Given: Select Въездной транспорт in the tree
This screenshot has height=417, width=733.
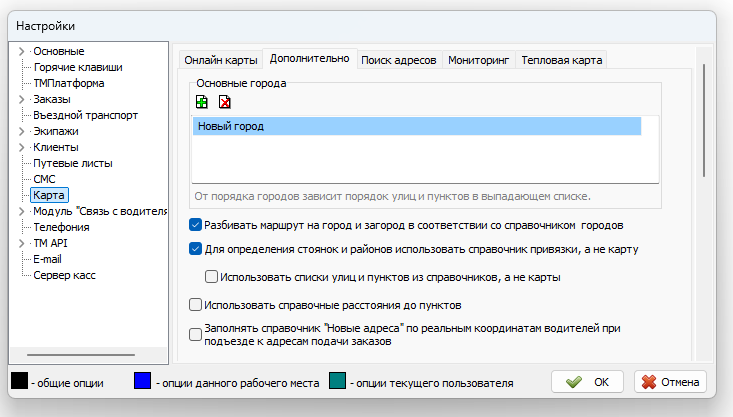Looking at the screenshot, I should tap(86, 115).
